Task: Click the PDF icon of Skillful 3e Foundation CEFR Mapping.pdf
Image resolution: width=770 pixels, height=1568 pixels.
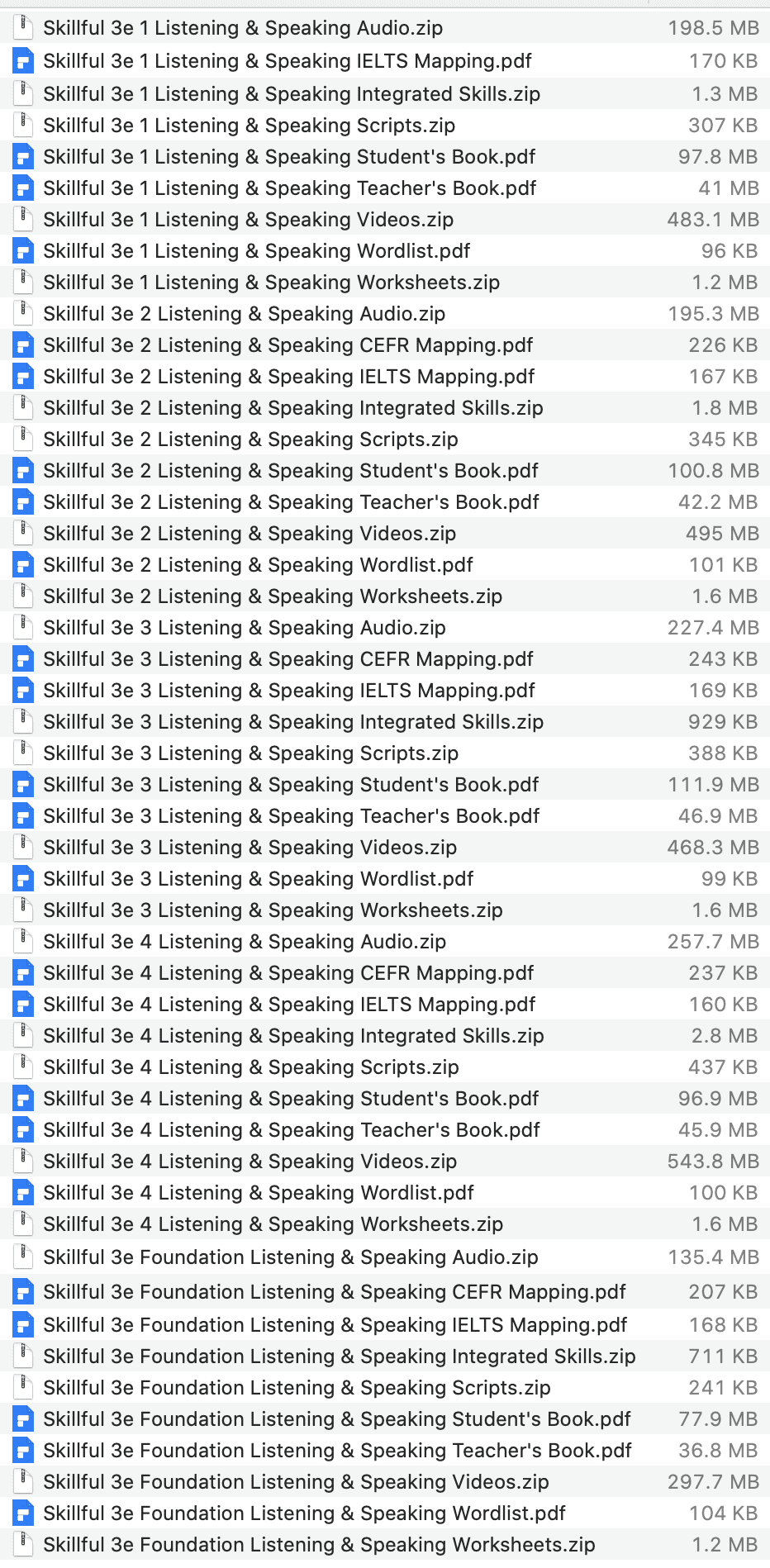Action: 24,1292
